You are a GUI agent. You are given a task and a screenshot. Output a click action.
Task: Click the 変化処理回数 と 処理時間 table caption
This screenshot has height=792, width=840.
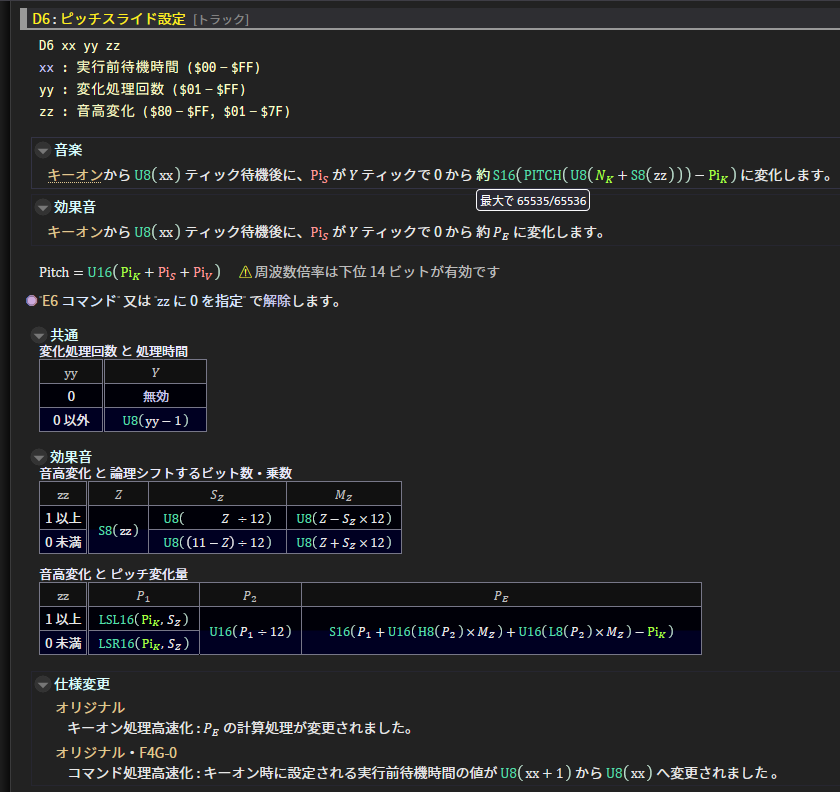[114, 352]
